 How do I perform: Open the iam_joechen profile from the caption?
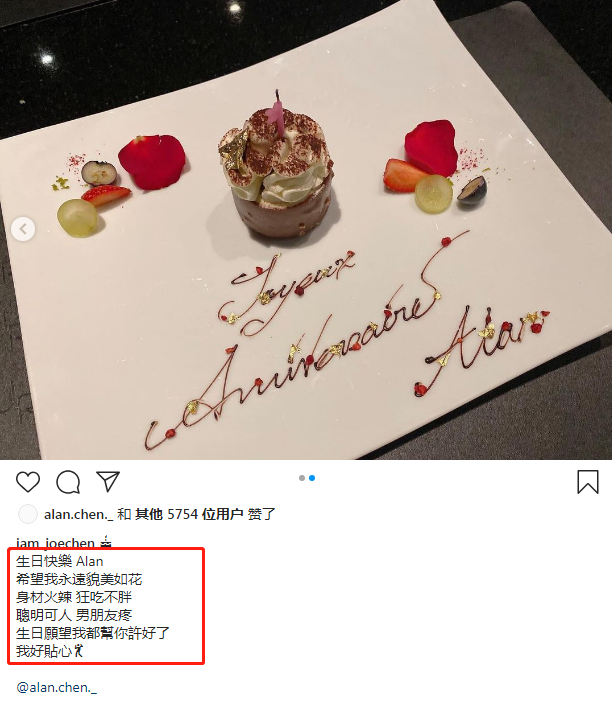point(56,542)
